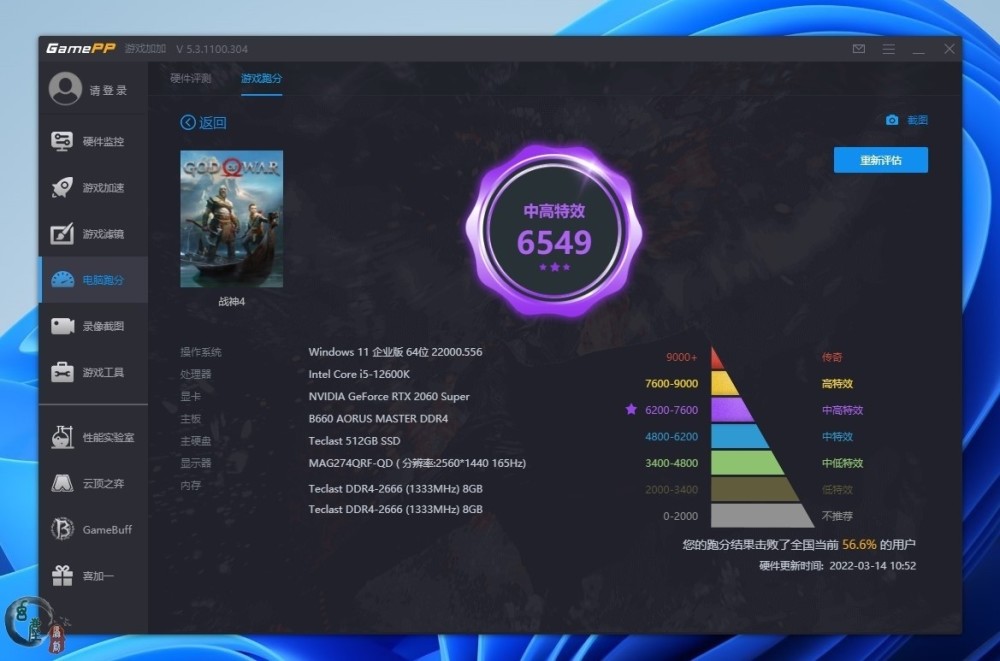Open the GameBuff icon in sidebar

62,530
